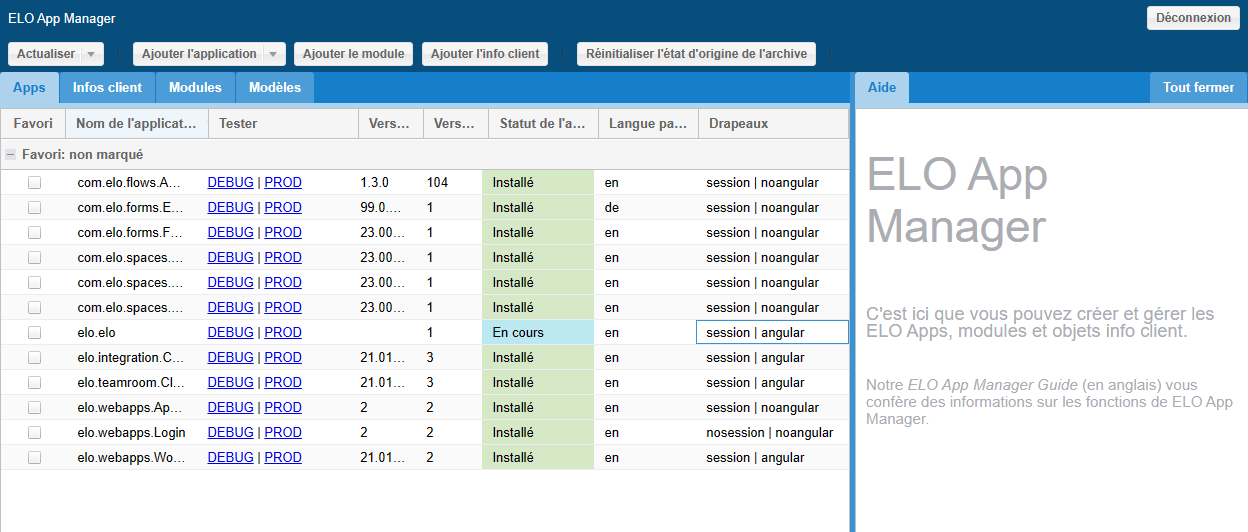The height and width of the screenshot is (532, 1248).
Task: Select the app name elo.webapps.Login
Action: 131,433
